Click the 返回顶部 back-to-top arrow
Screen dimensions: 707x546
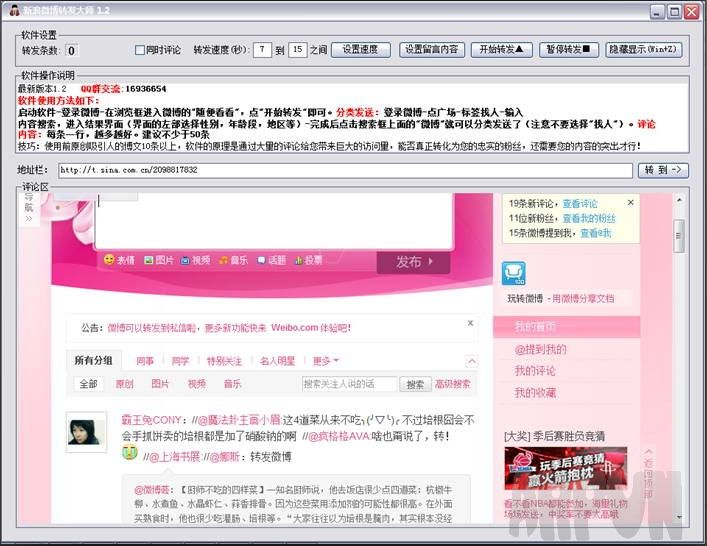coord(648,473)
